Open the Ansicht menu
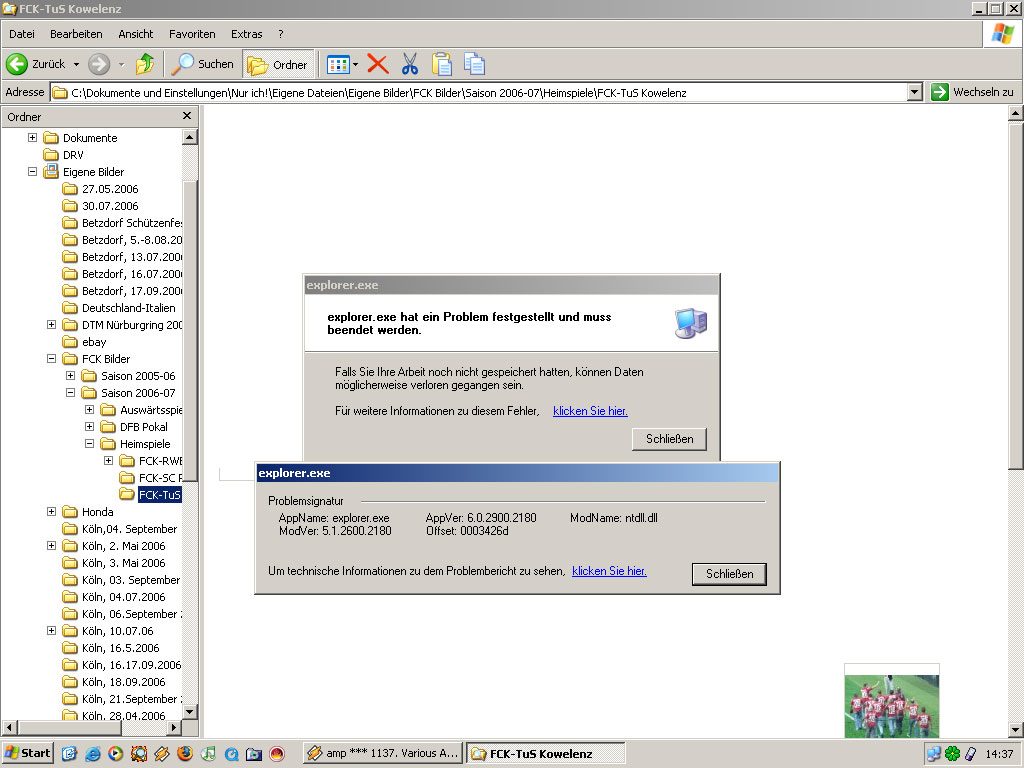Viewport: 1024px width, 768px height. tap(135, 34)
